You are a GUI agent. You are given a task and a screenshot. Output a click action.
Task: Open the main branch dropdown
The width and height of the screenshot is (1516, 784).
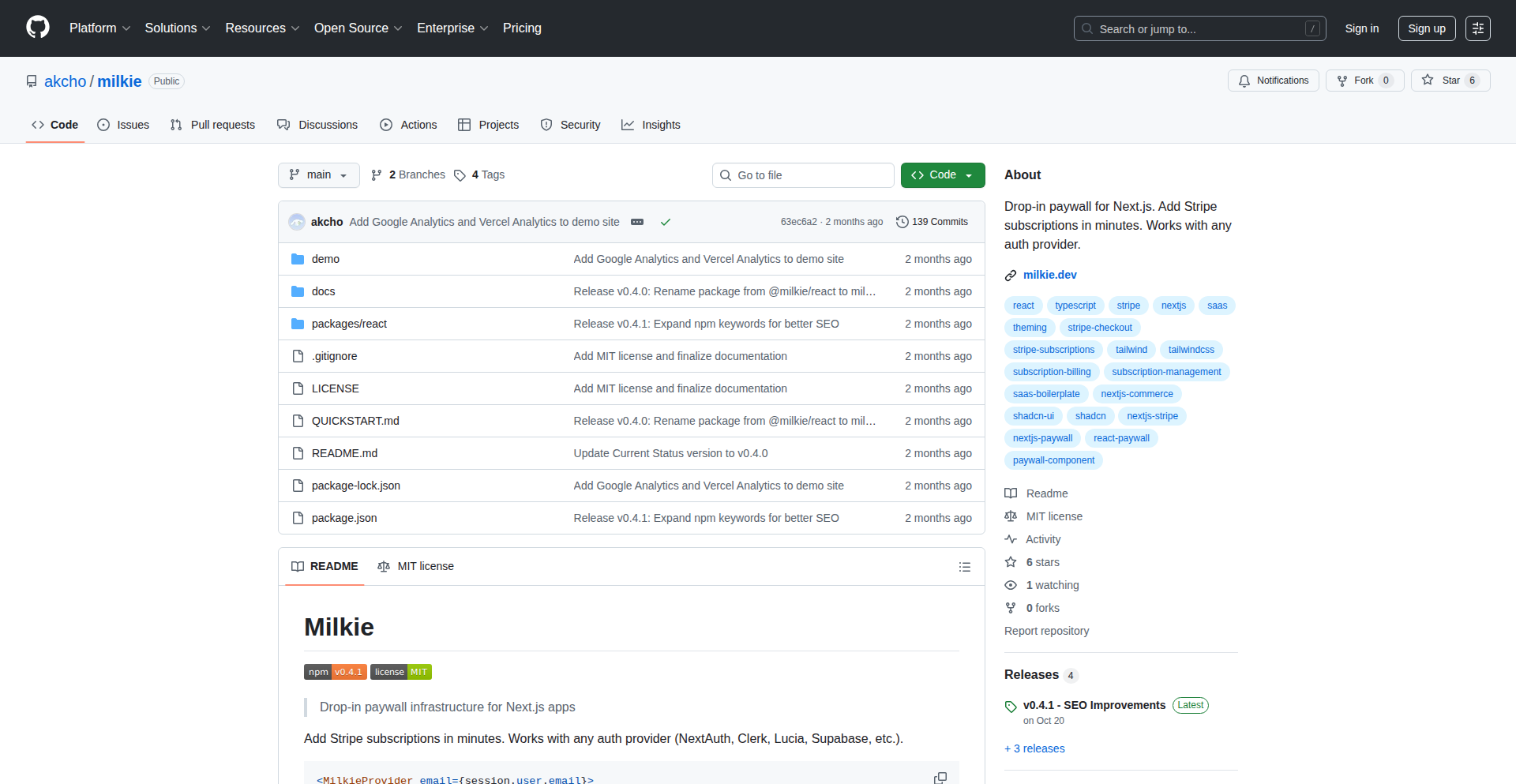[318, 175]
